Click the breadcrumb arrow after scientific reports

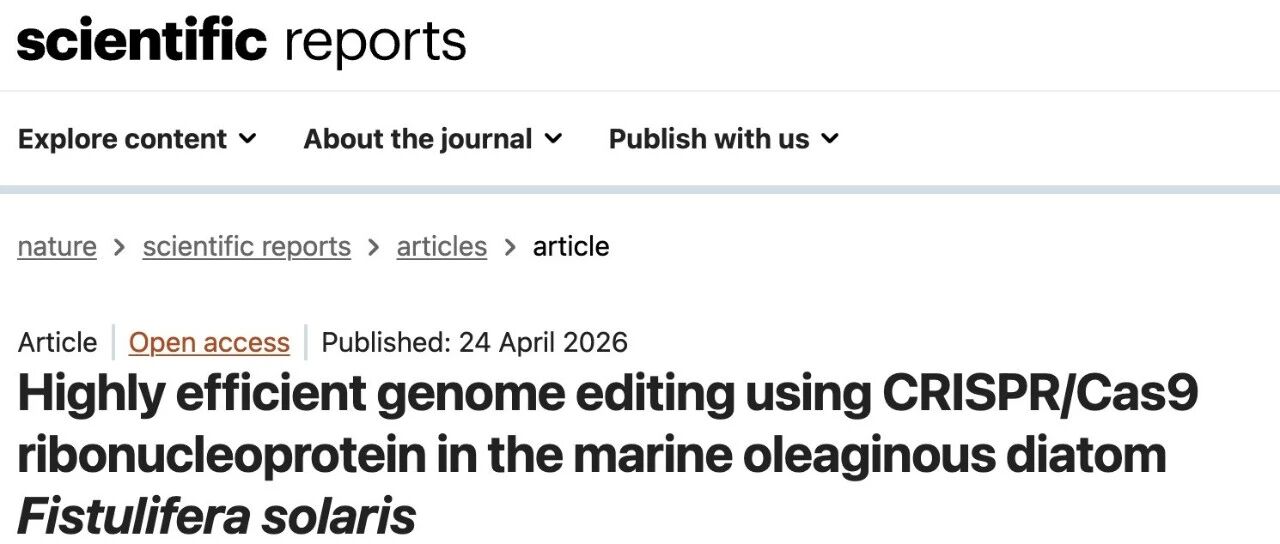(x=374, y=247)
